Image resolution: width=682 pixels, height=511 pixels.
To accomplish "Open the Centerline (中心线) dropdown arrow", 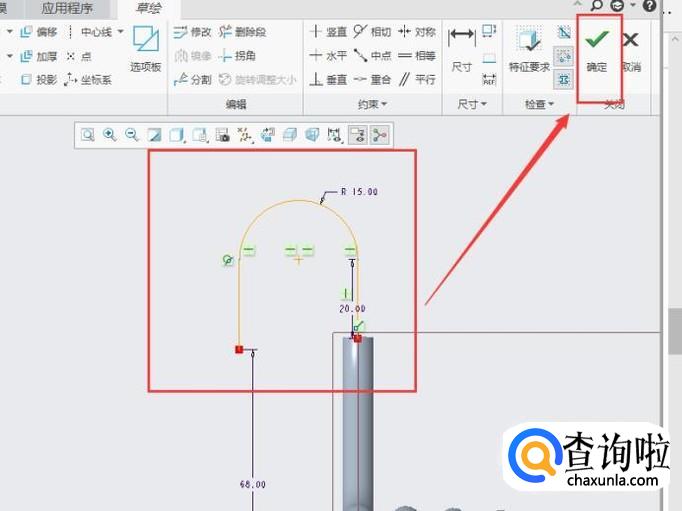I will [x=121, y=32].
